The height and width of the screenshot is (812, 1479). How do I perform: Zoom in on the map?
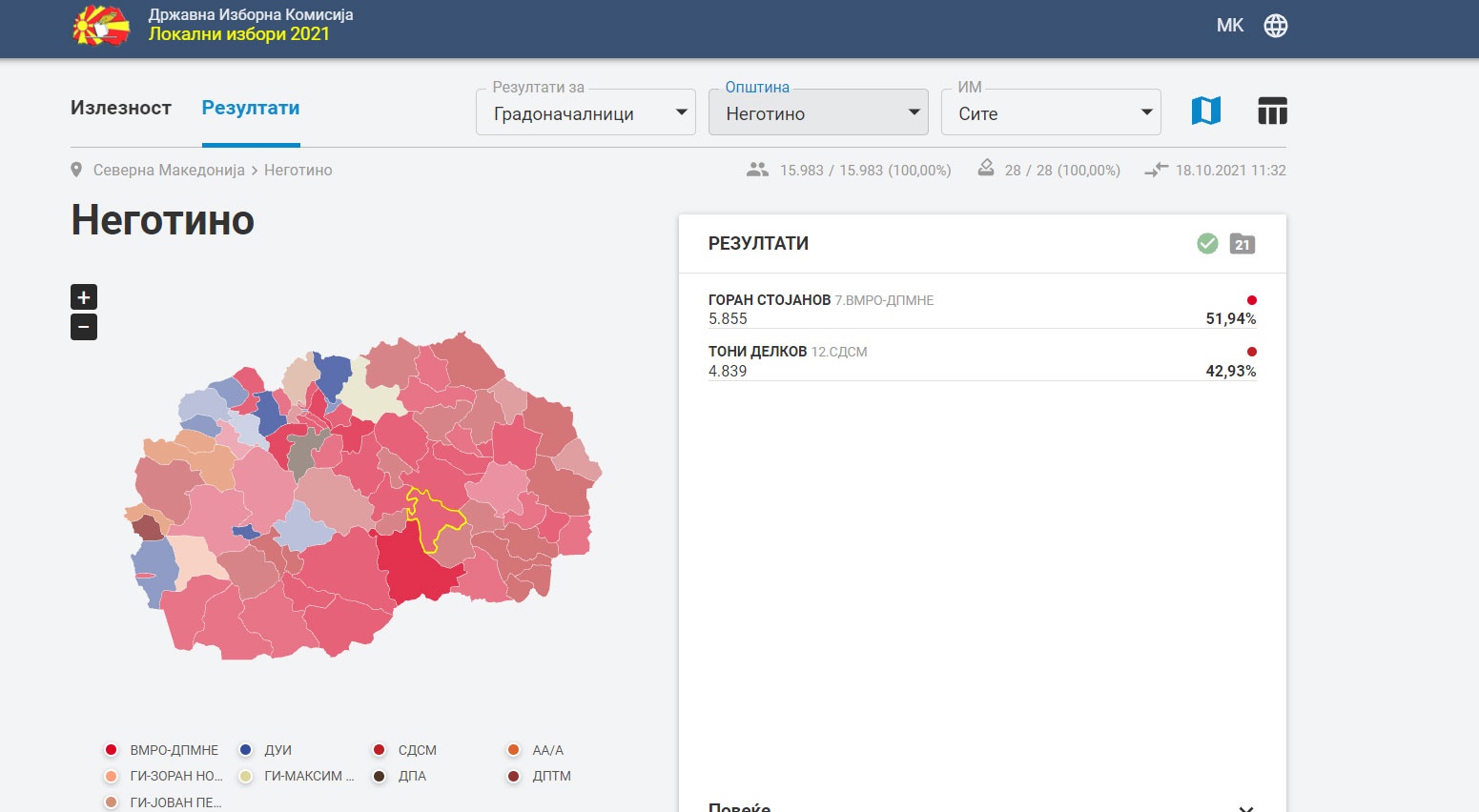[84, 296]
